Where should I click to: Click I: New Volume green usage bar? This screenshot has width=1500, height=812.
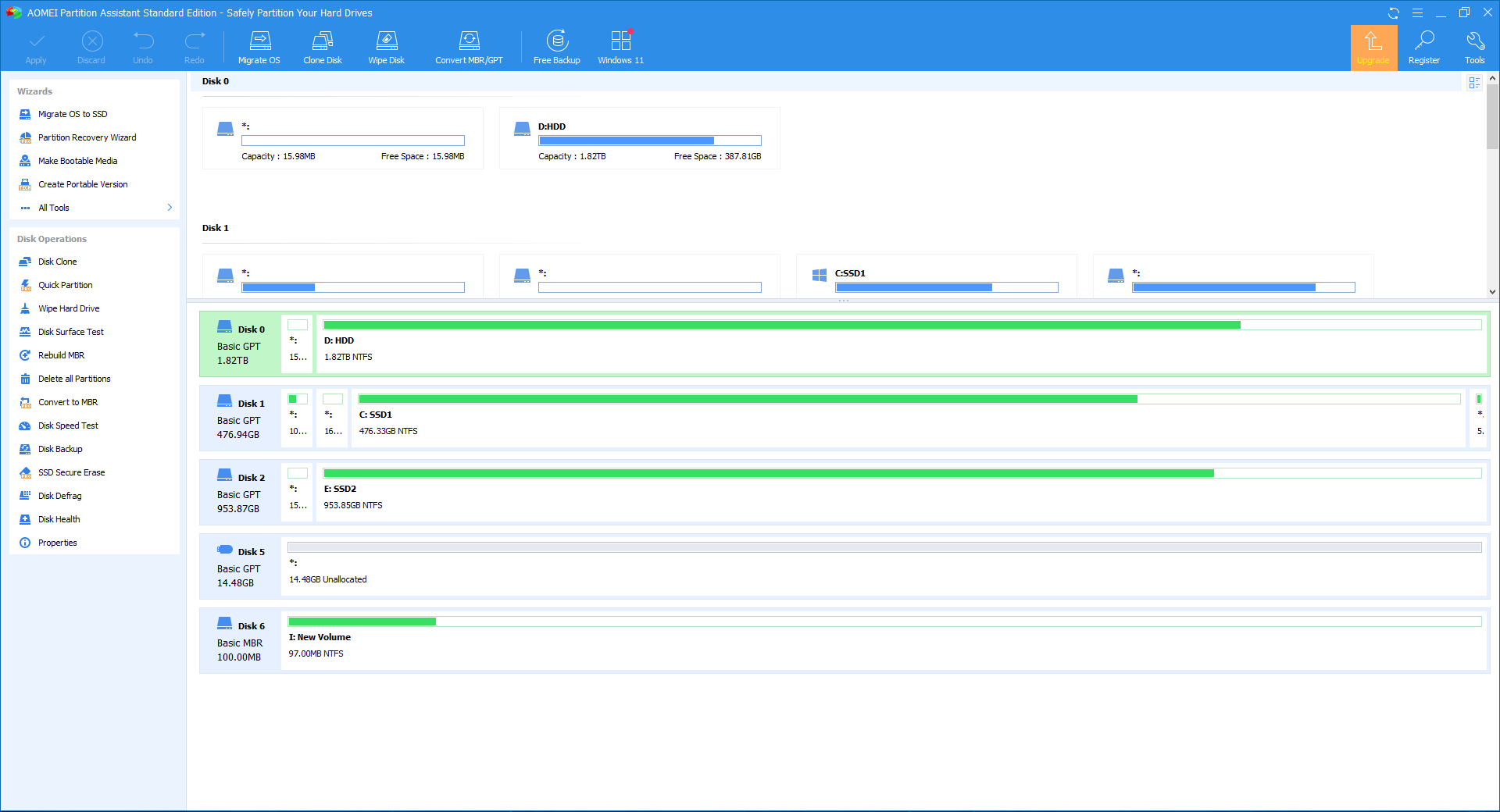[x=884, y=621]
